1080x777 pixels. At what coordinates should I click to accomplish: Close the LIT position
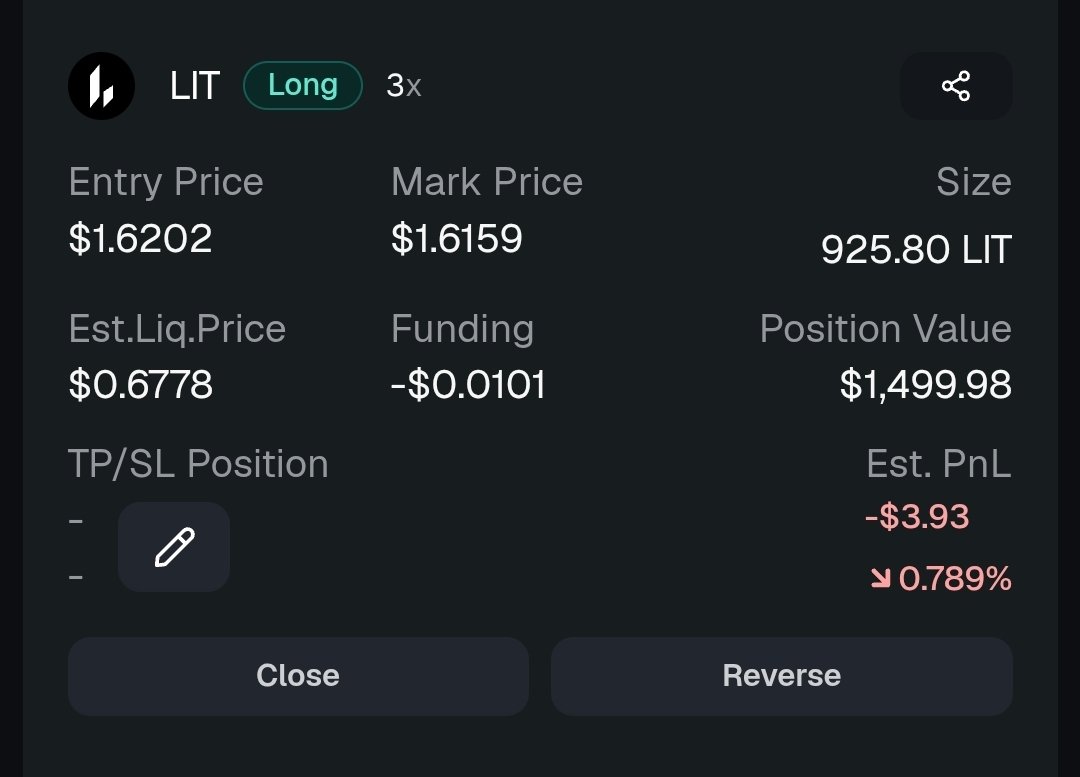pos(298,676)
